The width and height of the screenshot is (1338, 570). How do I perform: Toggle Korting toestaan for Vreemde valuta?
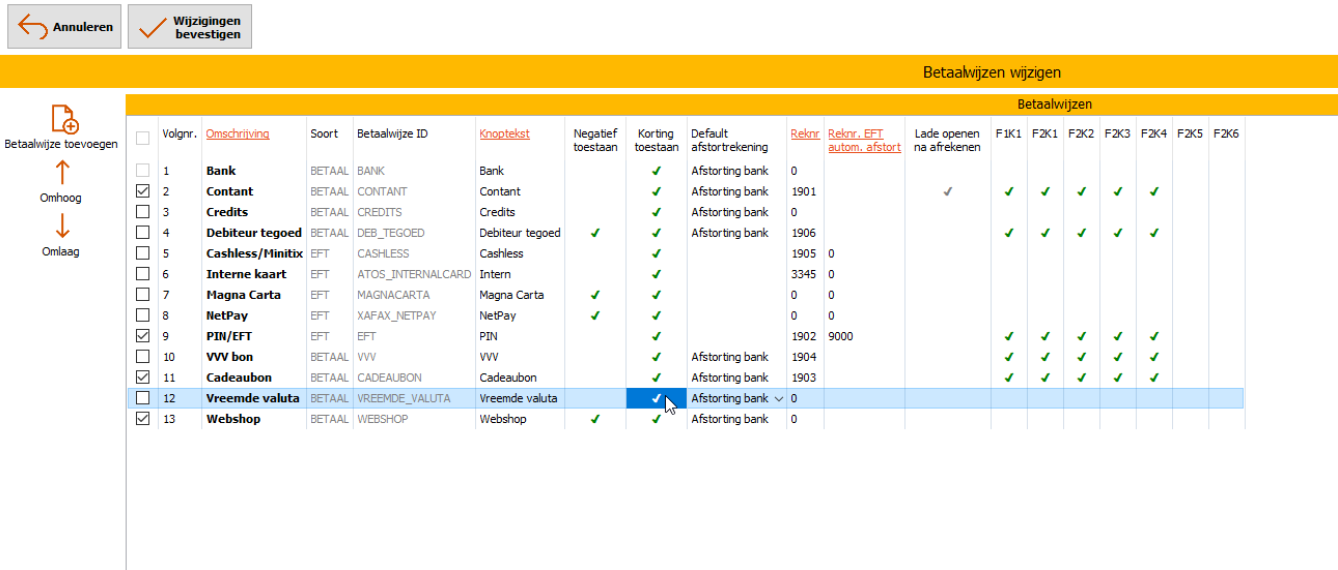[656, 399]
